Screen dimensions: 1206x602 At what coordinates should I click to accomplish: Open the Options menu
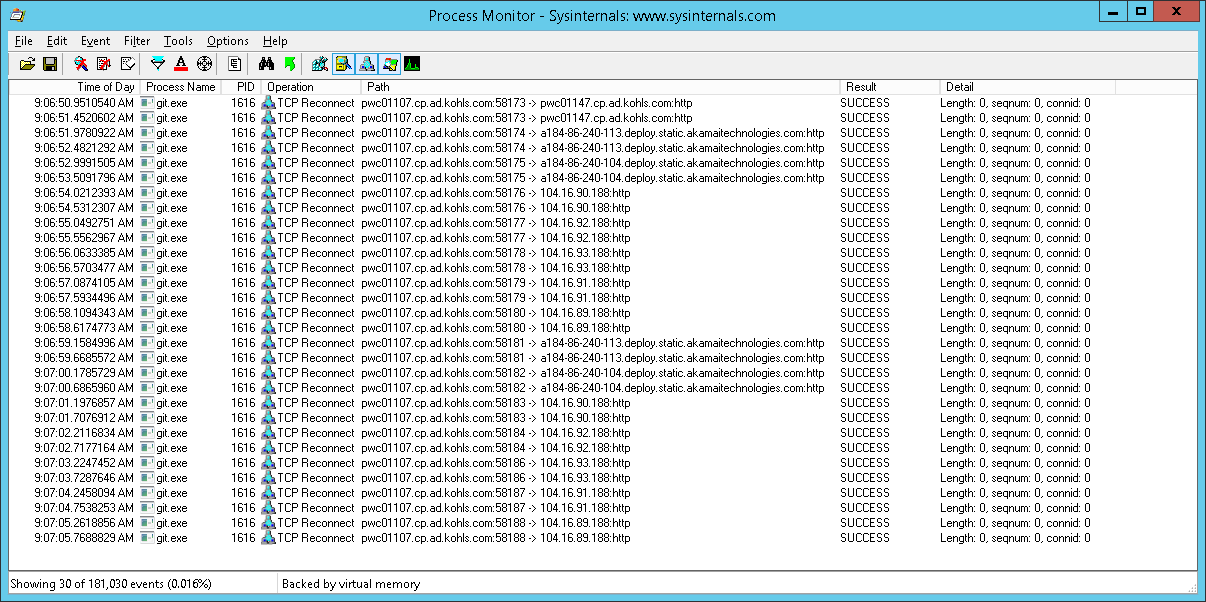tap(228, 41)
